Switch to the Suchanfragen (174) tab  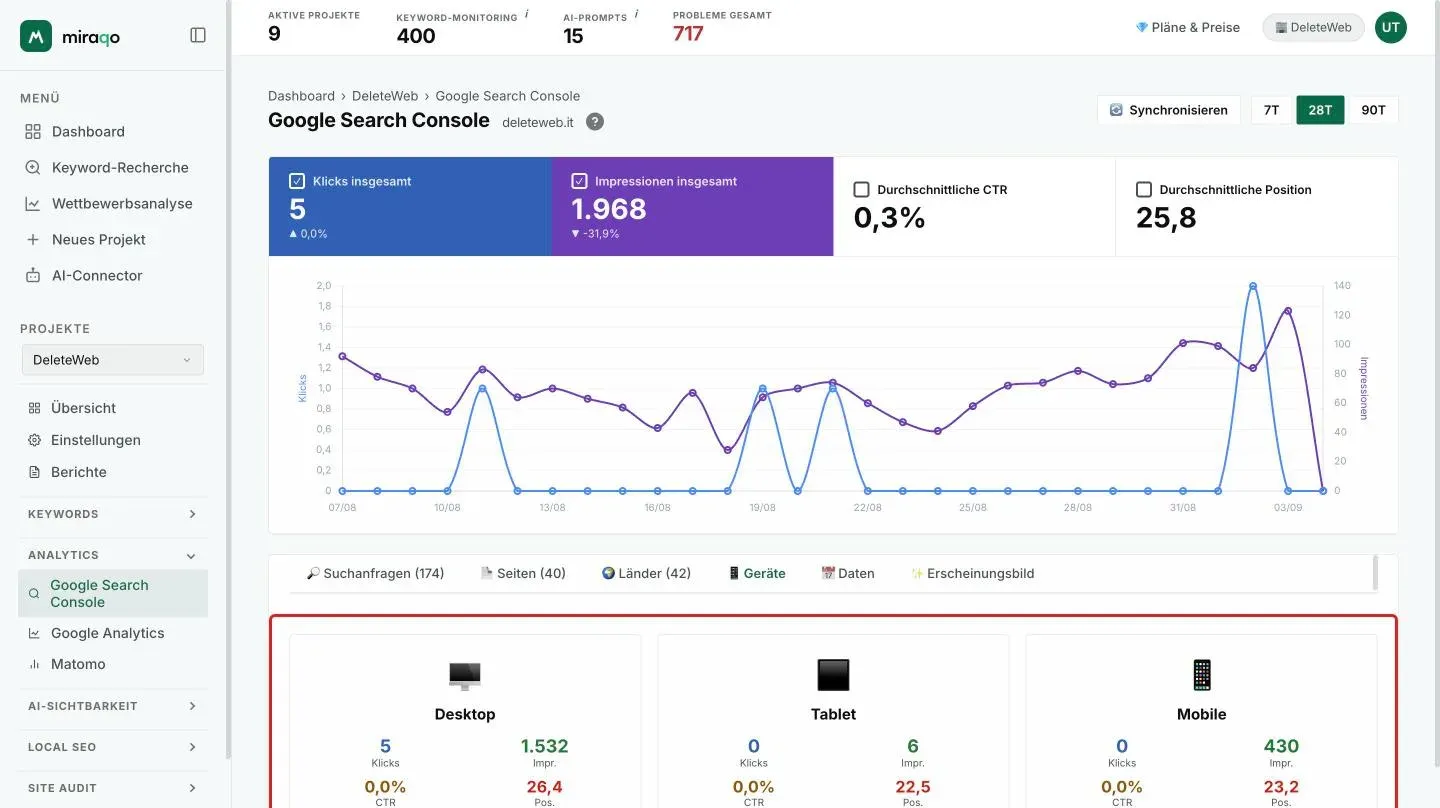tap(375, 573)
